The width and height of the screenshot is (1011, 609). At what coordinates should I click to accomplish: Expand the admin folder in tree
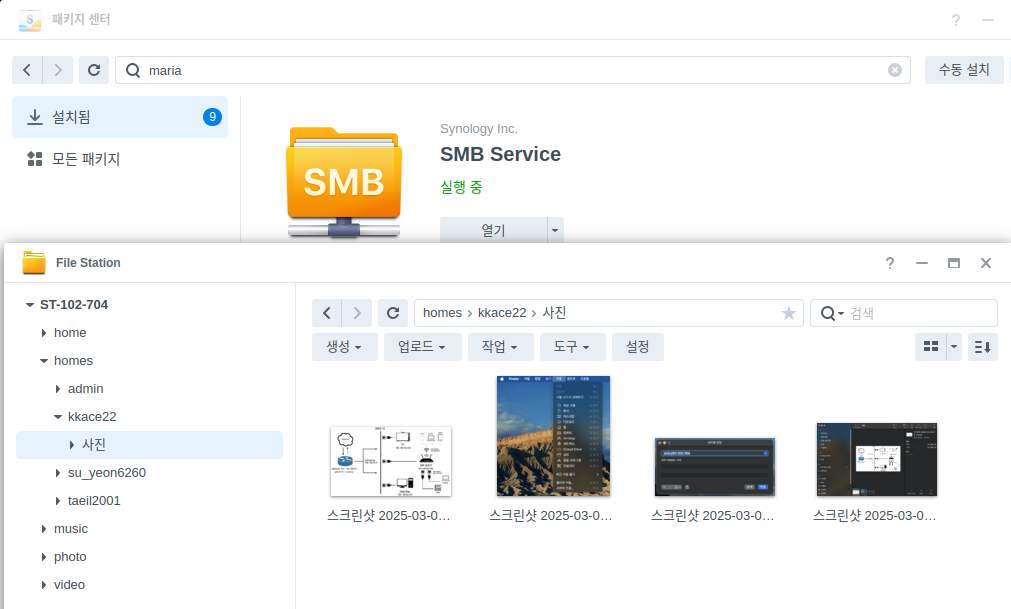(58, 389)
